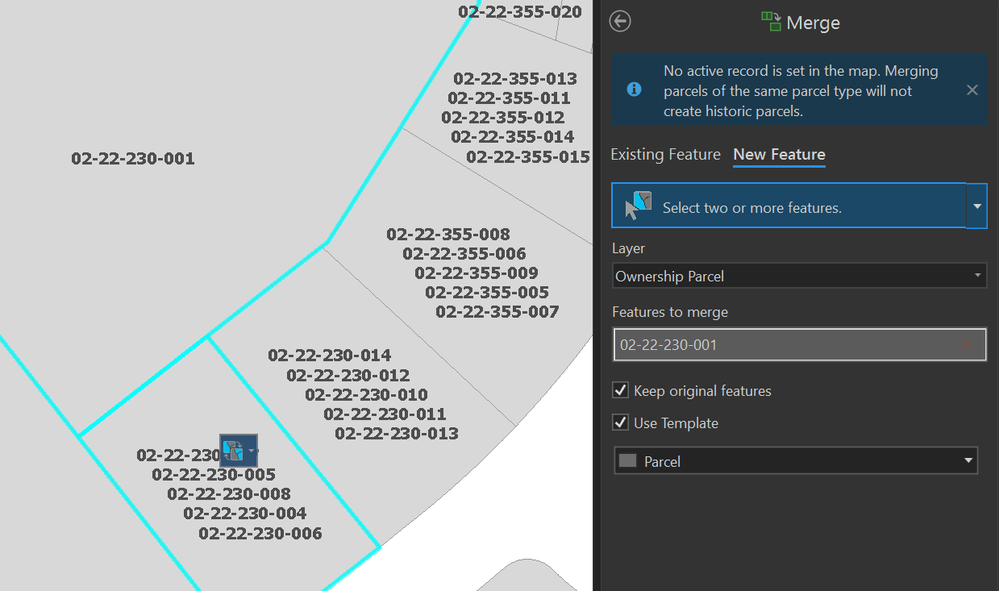Image resolution: width=999 pixels, height=591 pixels.
Task: Open the on-map selection chip dropdown arrow
Action: click(x=252, y=451)
